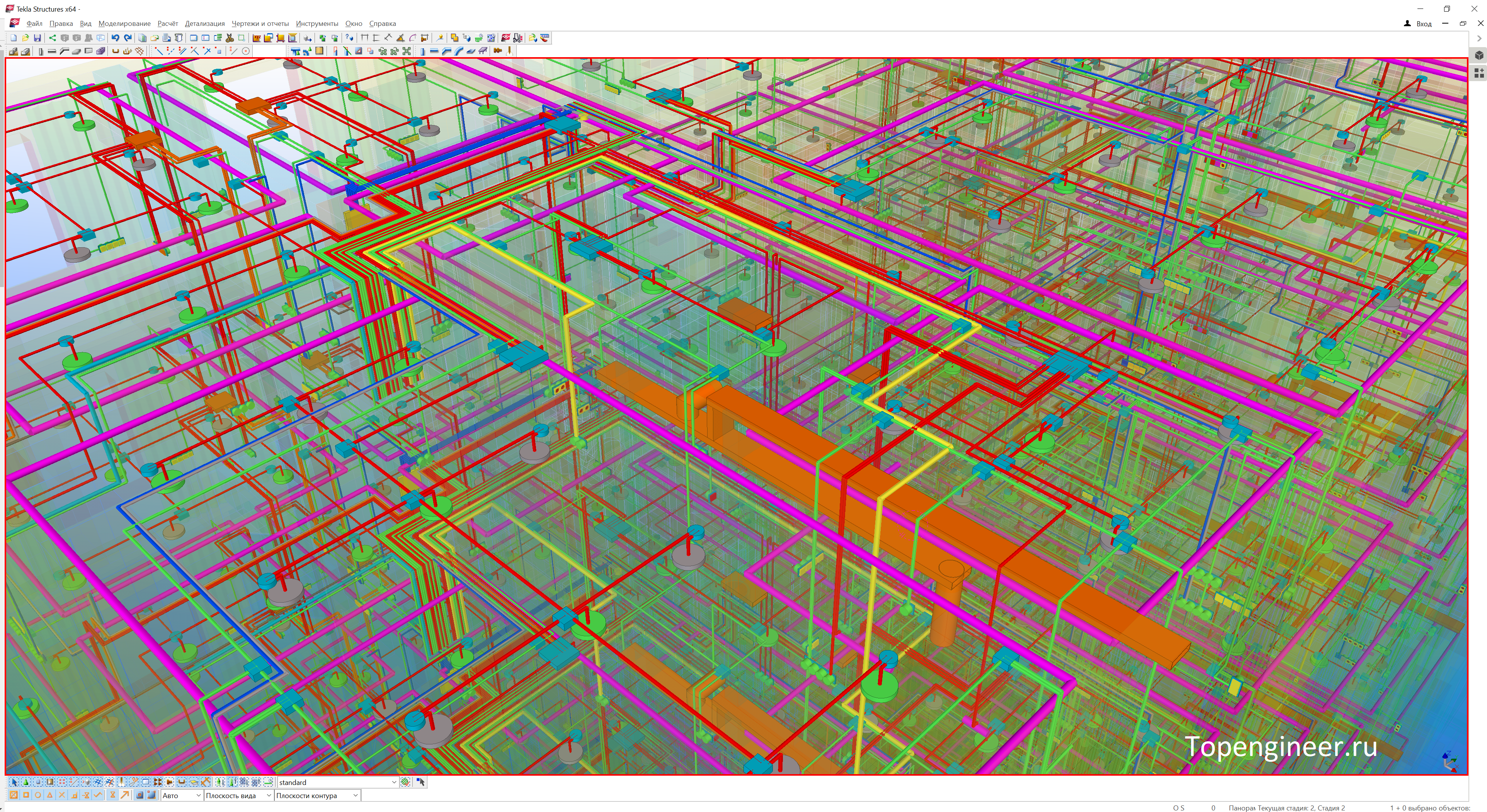Click the Undo arrow icon
This screenshot has height=812, width=1487.
[116, 38]
